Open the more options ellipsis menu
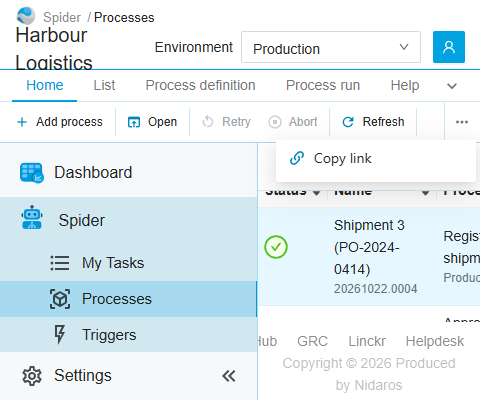This screenshot has height=400, width=480. [x=462, y=122]
